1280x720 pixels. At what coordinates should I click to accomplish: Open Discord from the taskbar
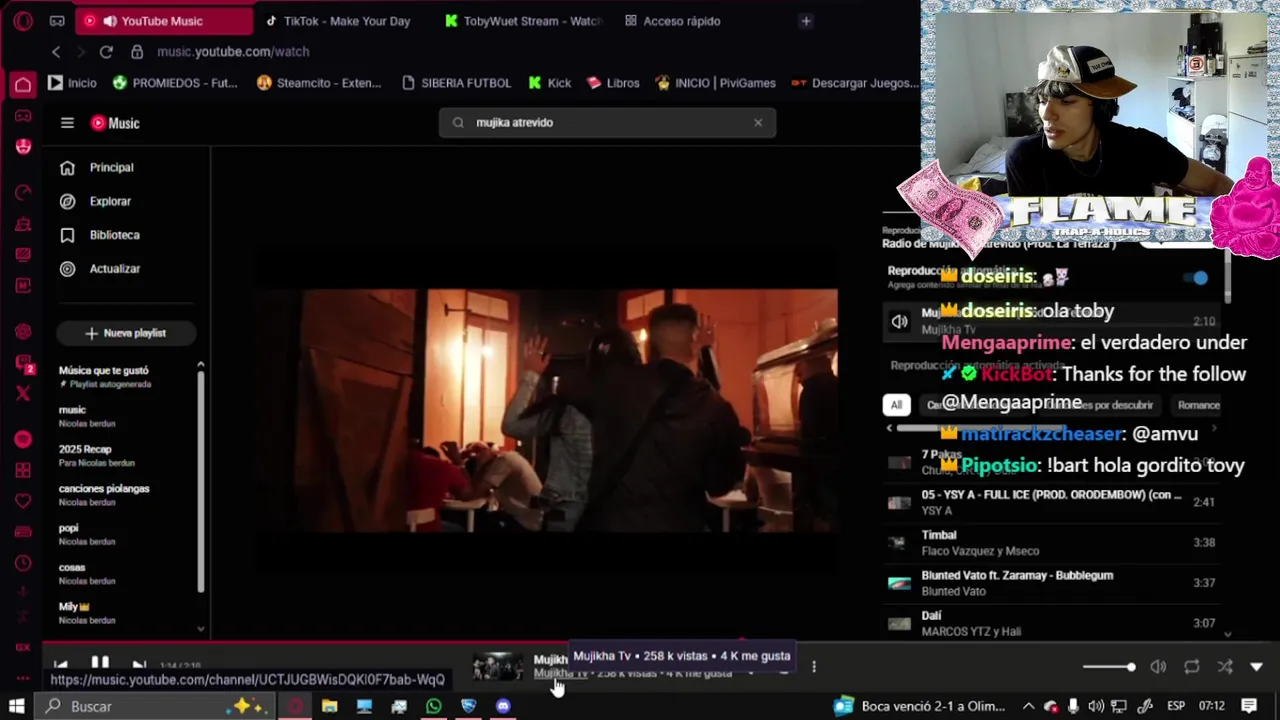coord(503,706)
